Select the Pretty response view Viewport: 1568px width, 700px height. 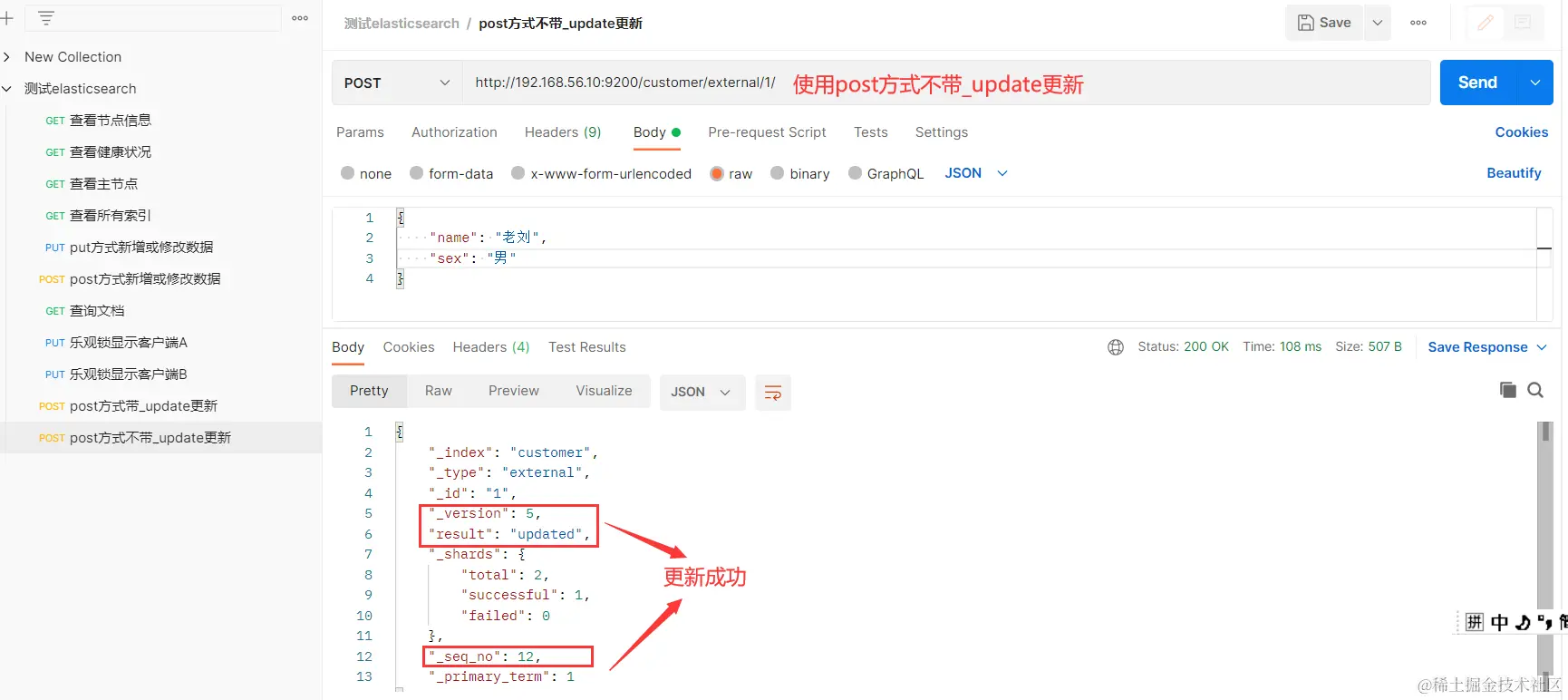pyautogui.click(x=369, y=391)
